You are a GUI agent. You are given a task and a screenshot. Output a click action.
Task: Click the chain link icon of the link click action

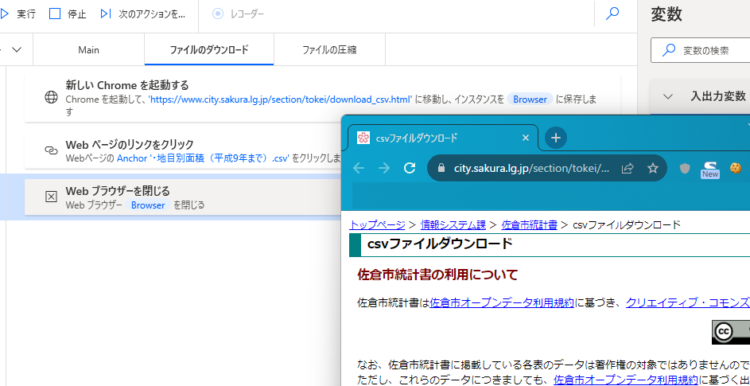[51, 151]
